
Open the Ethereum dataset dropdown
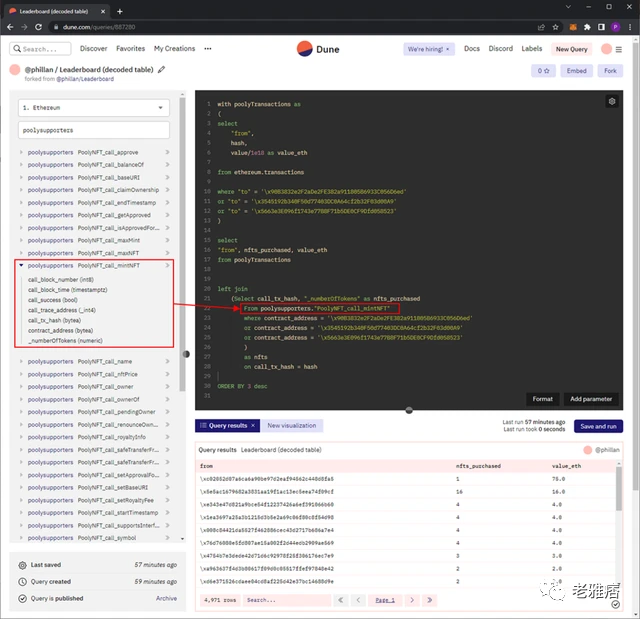click(x=96, y=107)
